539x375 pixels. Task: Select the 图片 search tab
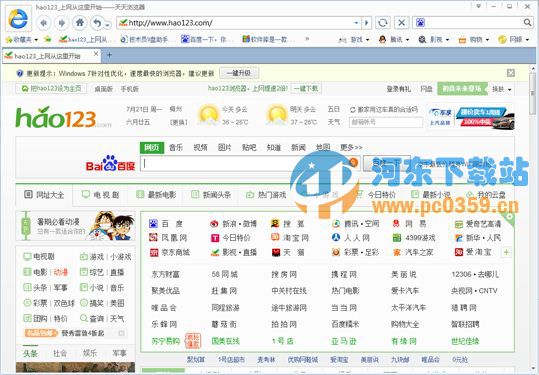pyautogui.click(x=224, y=147)
